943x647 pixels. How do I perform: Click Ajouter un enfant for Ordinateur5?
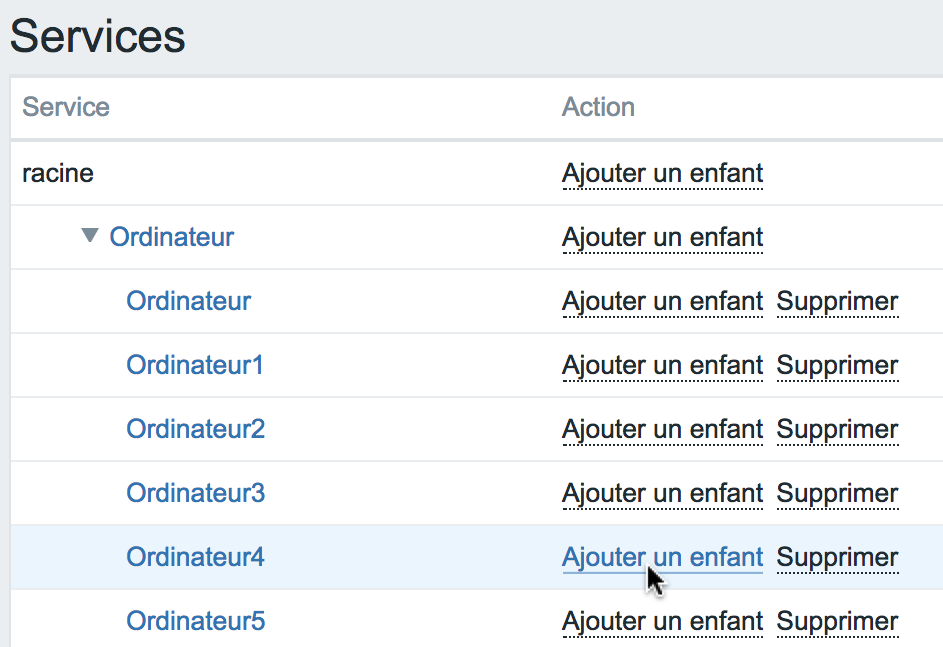point(663,622)
